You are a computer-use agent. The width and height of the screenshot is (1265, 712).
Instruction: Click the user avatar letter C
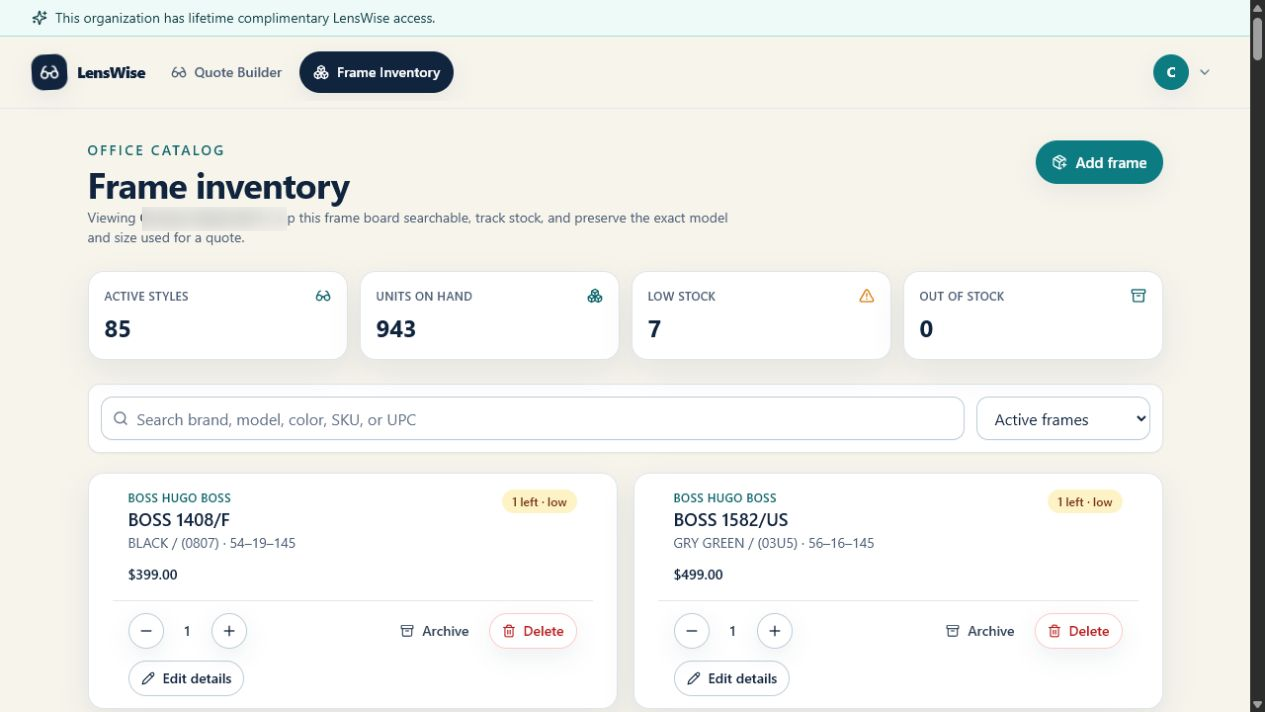pos(1171,72)
